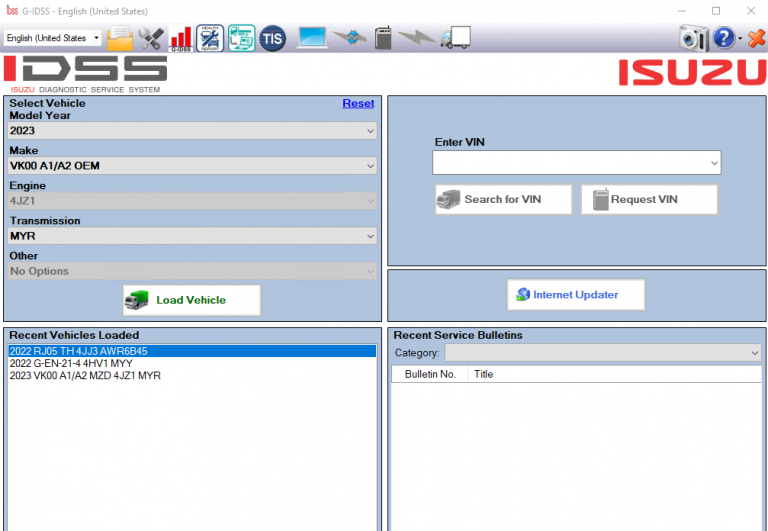Open the Make dropdown showing VK00 A1/A2 OEM
The width and height of the screenshot is (768, 531).
[x=192, y=166]
